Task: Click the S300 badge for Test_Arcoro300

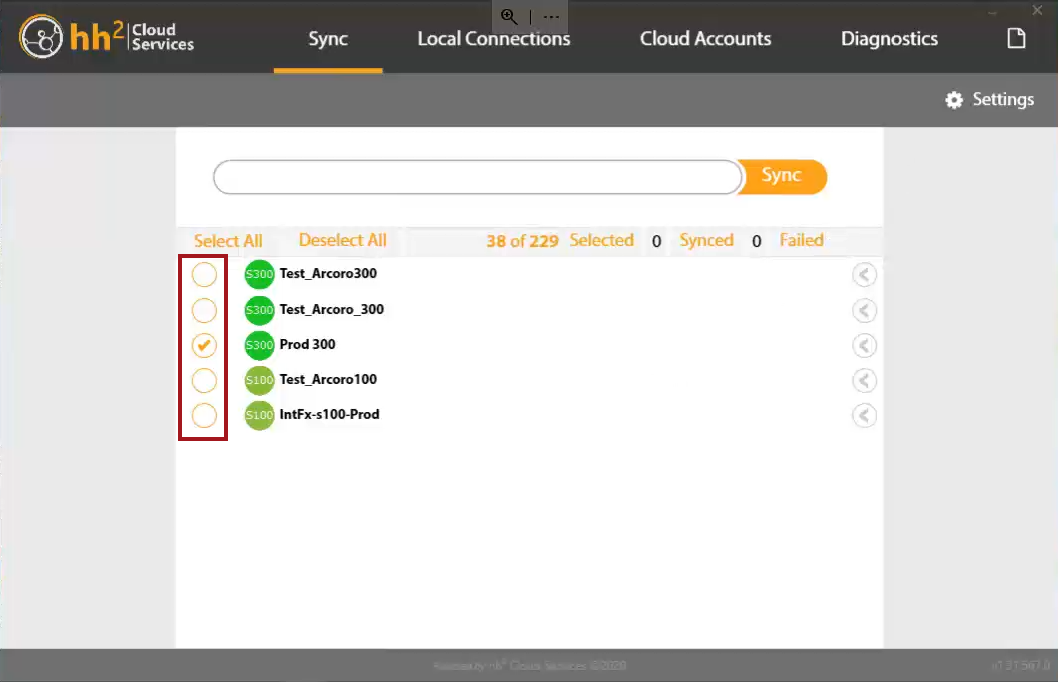Action: click(x=259, y=274)
